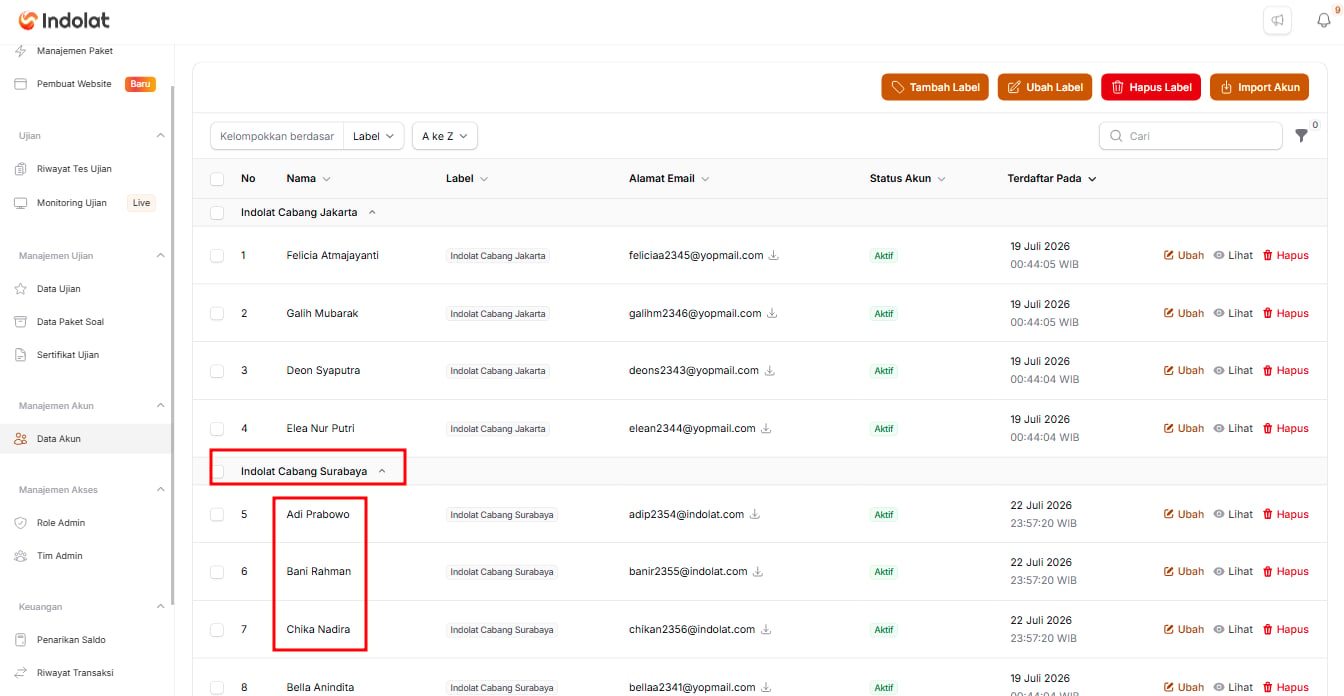Viewport: 1344px width, 696px height.
Task: Click Ubah for Elea Nur Putri
Action: 1183,428
